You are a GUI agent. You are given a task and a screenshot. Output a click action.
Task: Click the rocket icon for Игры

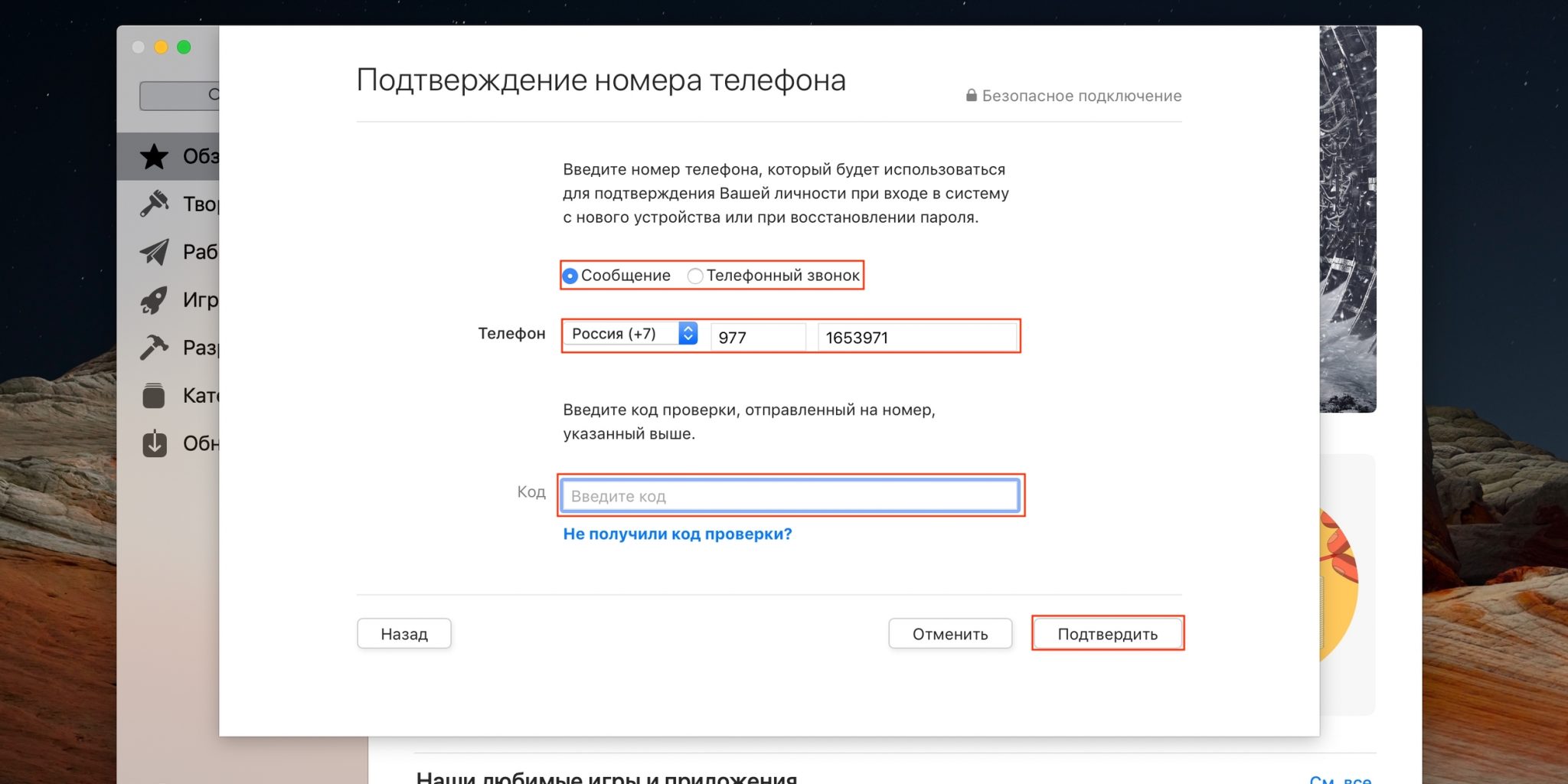coord(154,300)
